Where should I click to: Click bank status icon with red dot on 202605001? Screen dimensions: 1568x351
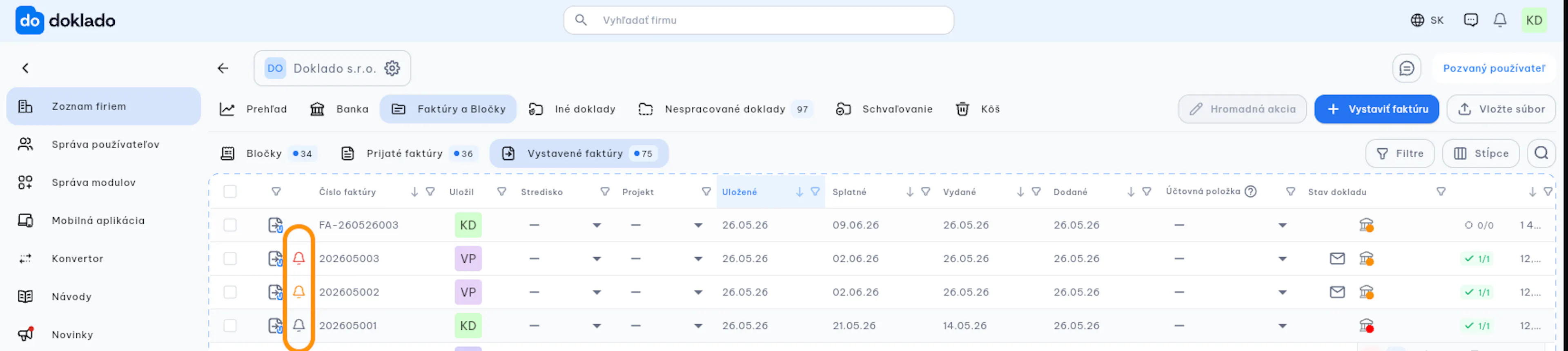click(1367, 325)
